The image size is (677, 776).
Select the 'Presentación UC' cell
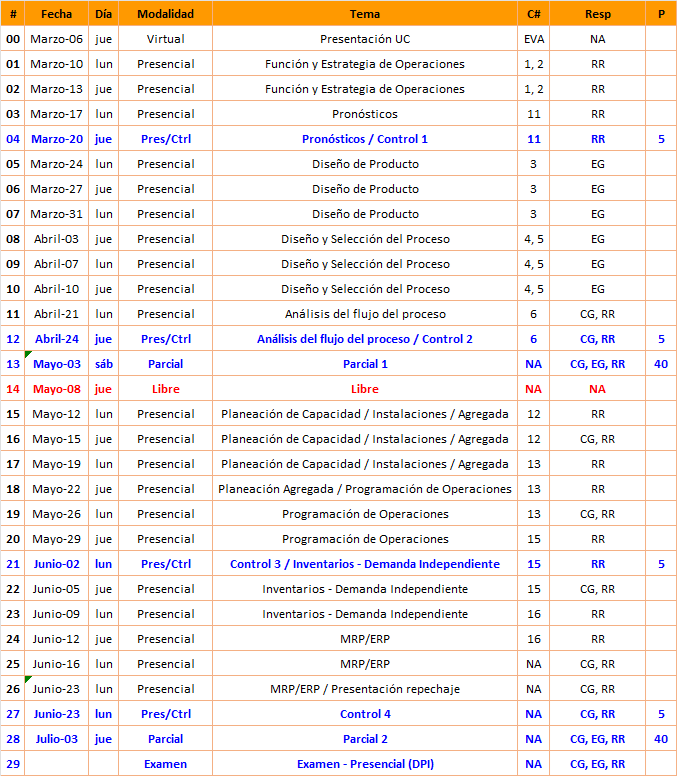365,39
